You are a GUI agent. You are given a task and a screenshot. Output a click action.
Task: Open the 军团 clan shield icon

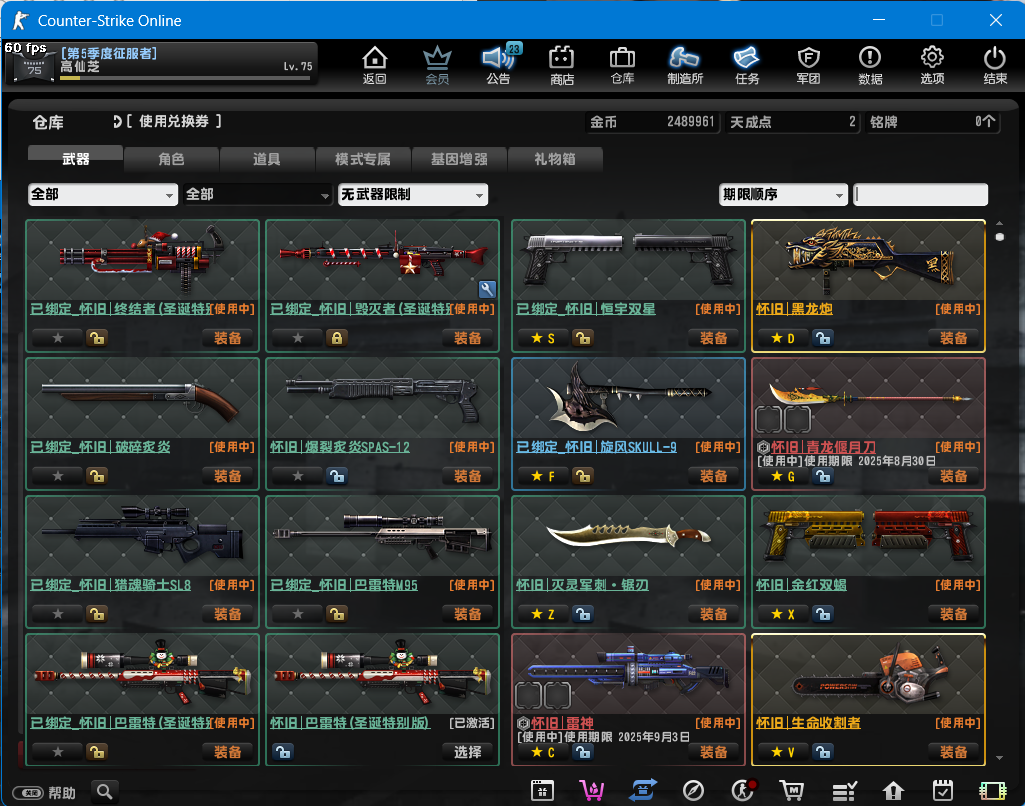pos(809,65)
